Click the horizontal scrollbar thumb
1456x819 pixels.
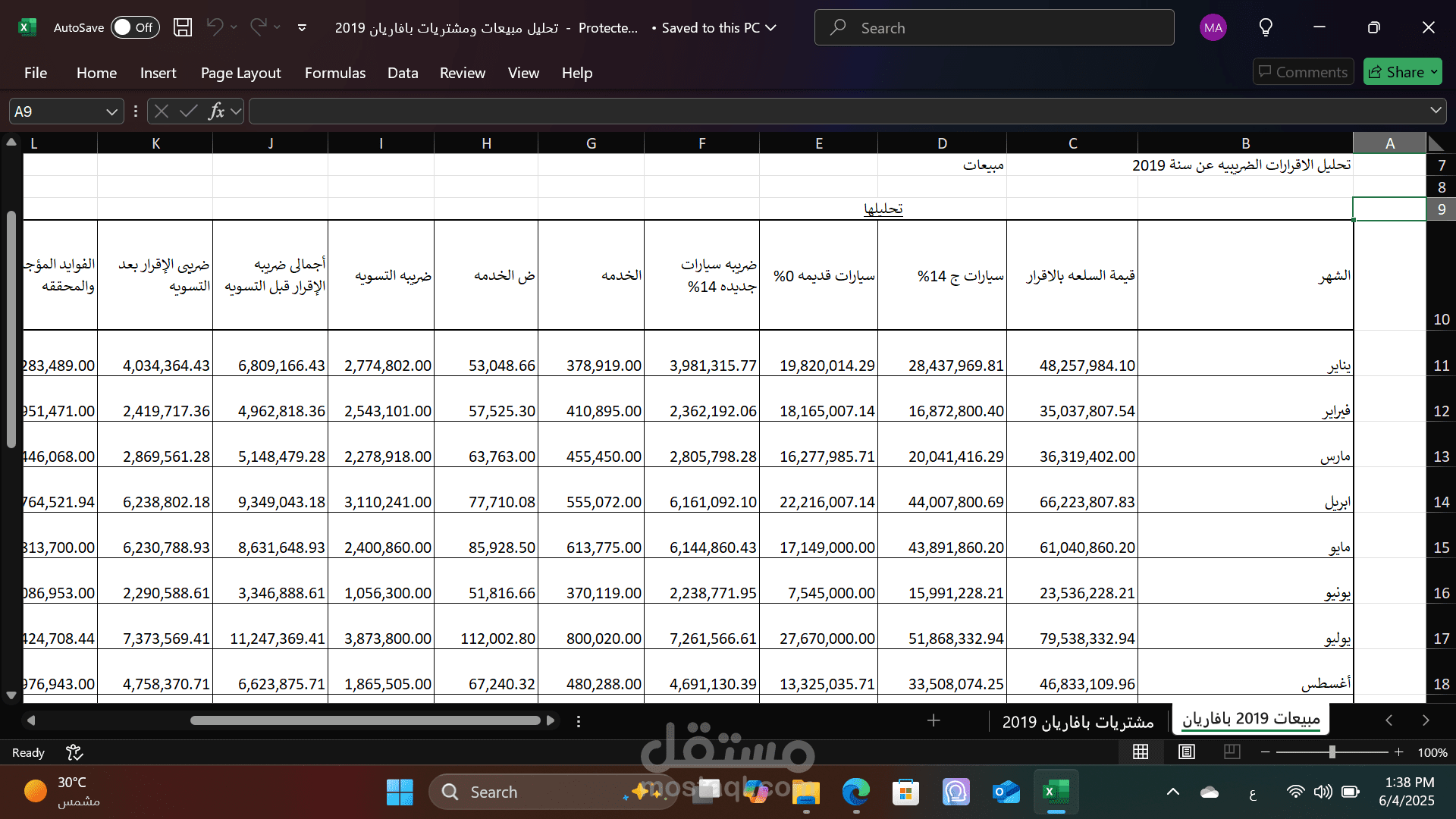click(x=366, y=720)
